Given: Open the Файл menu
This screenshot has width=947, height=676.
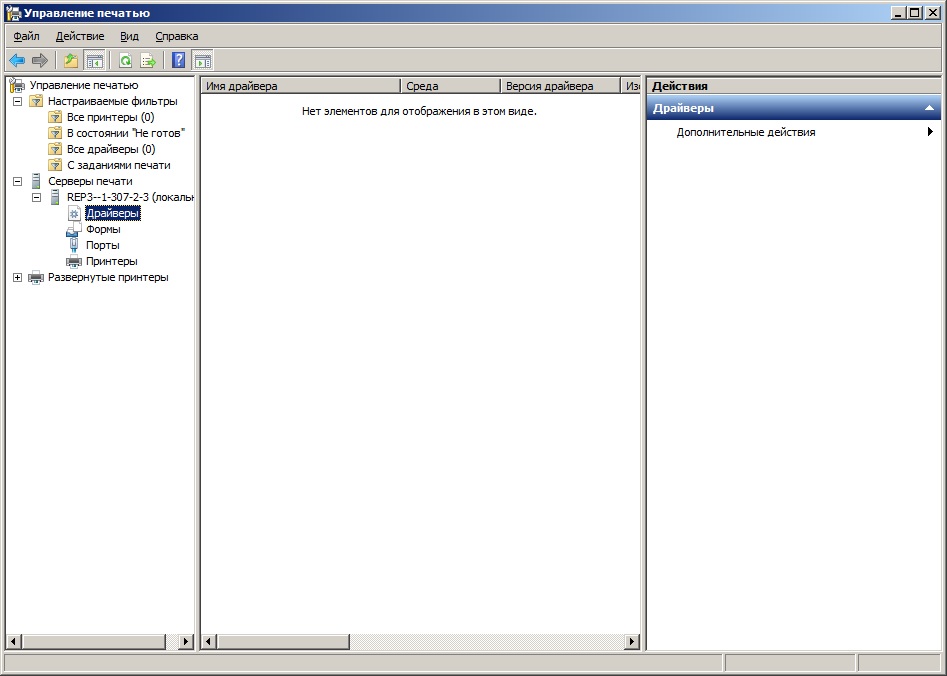Looking at the screenshot, I should pos(26,36).
